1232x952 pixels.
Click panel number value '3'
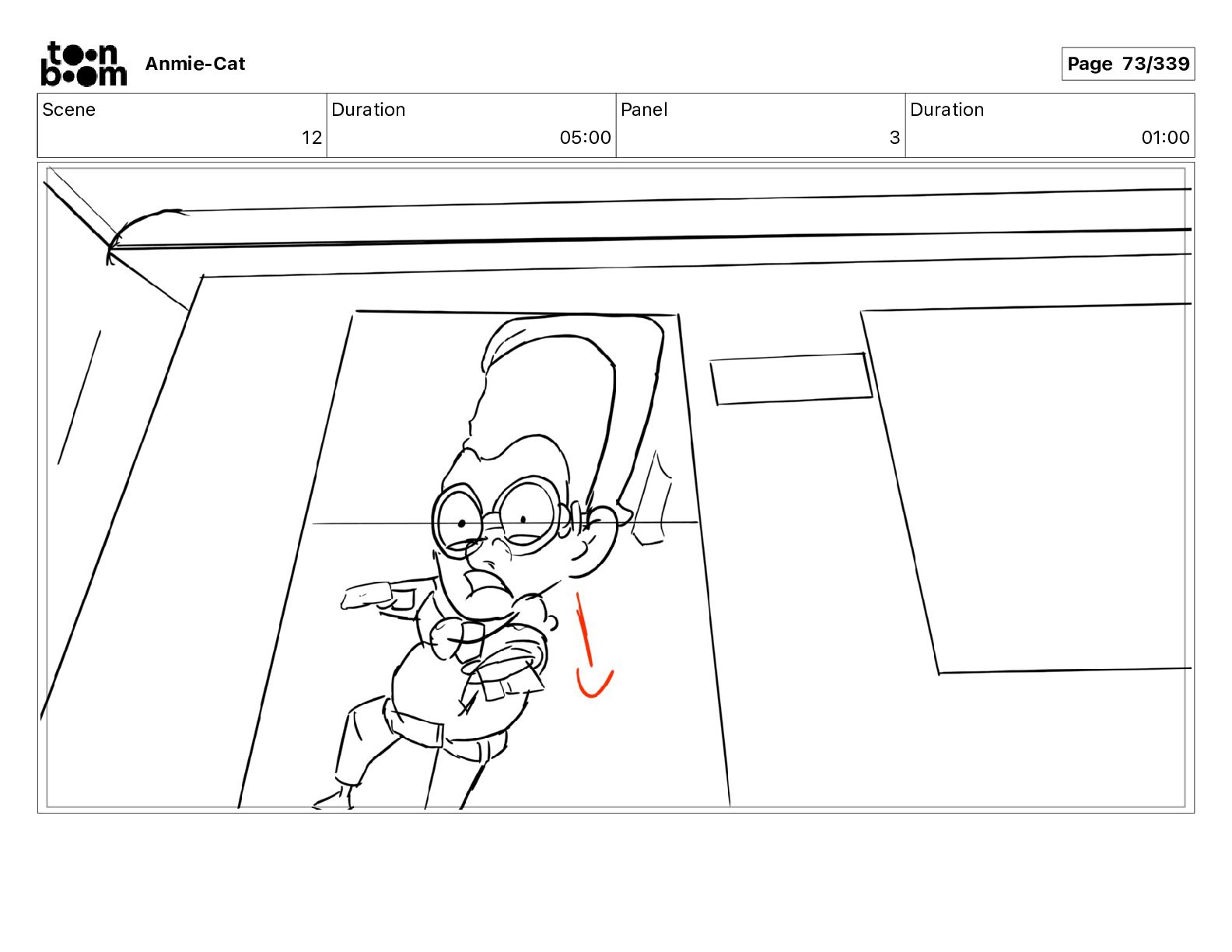click(894, 138)
